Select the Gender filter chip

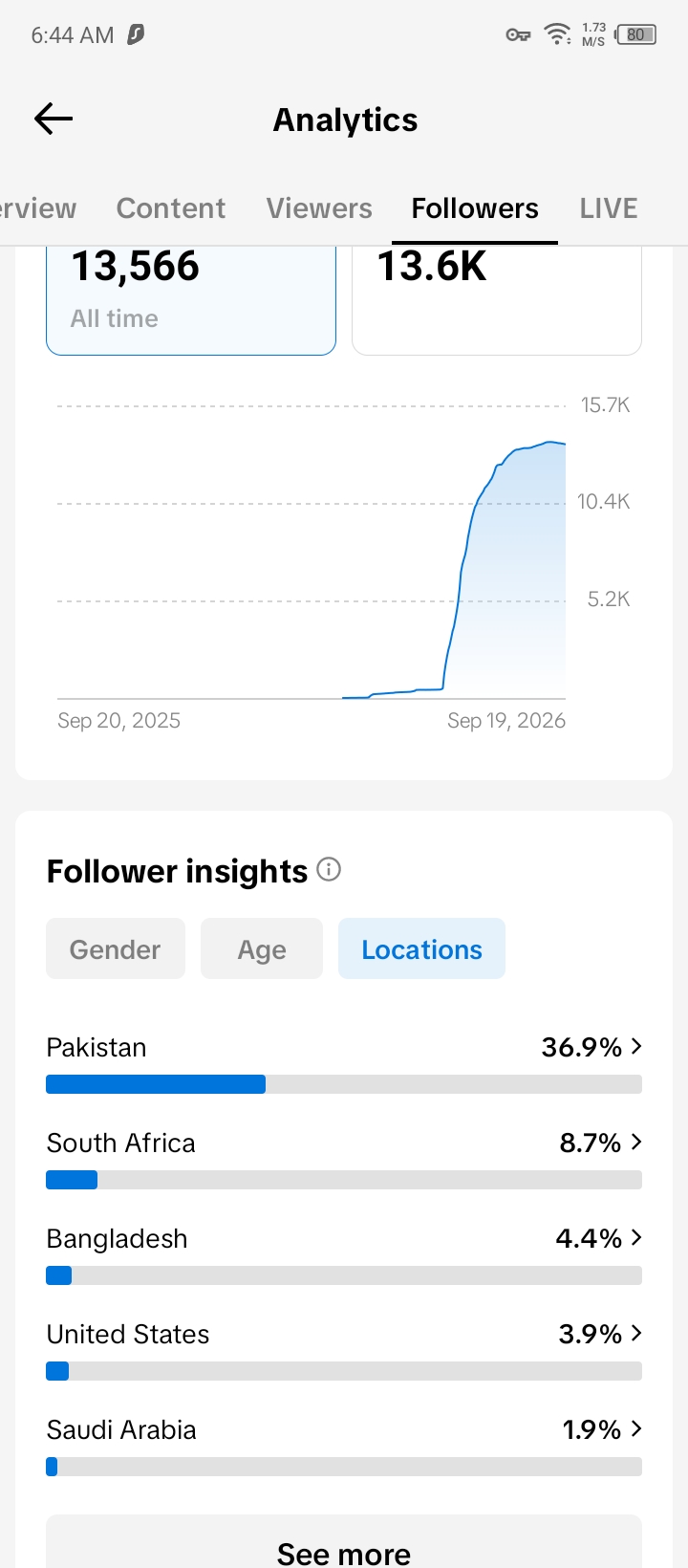click(x=116, y=948)
